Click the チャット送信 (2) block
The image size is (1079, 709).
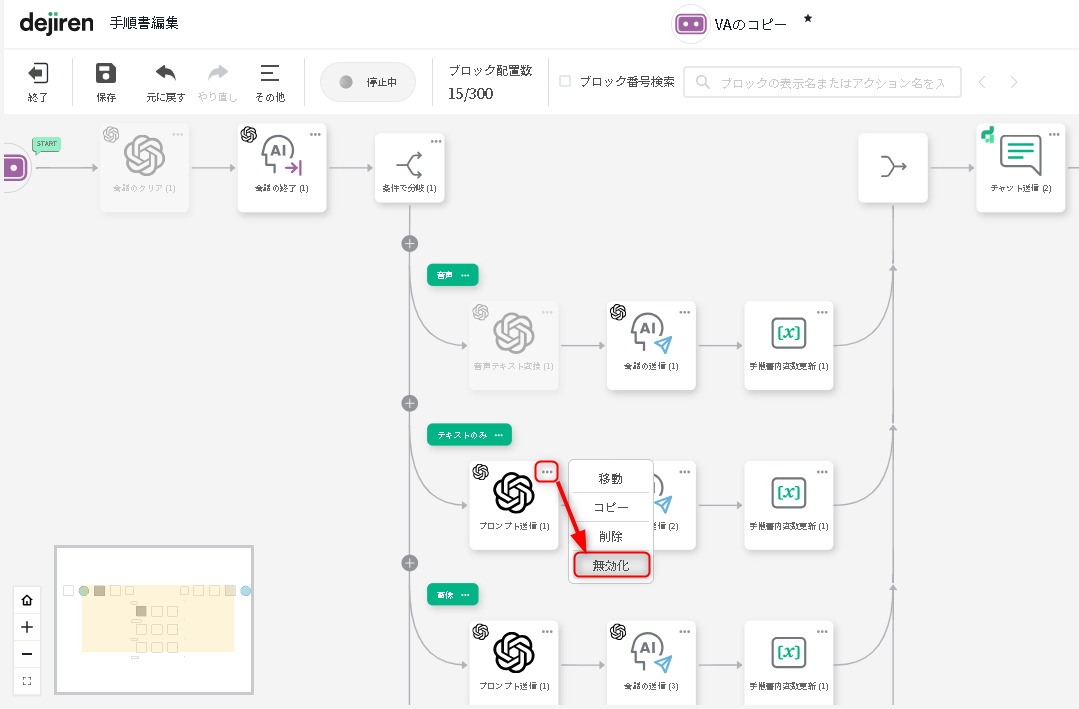pyautogui.click(x=1020, y=167)
